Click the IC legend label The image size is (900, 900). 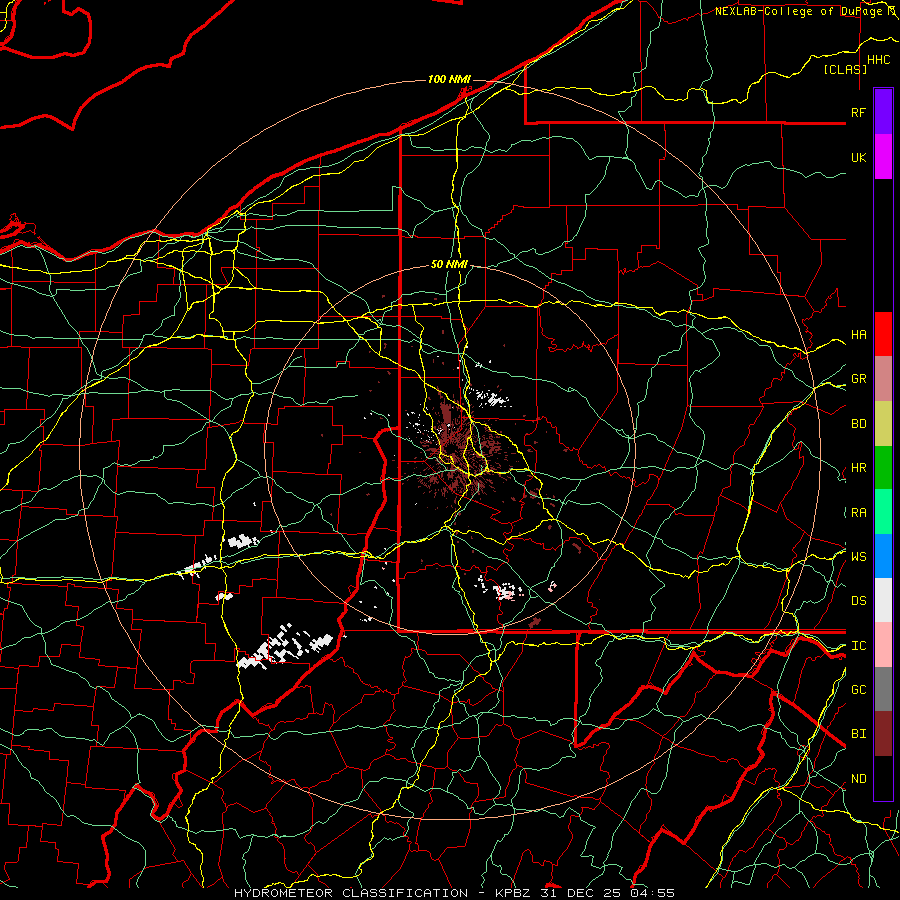click(x=858, y=646)
